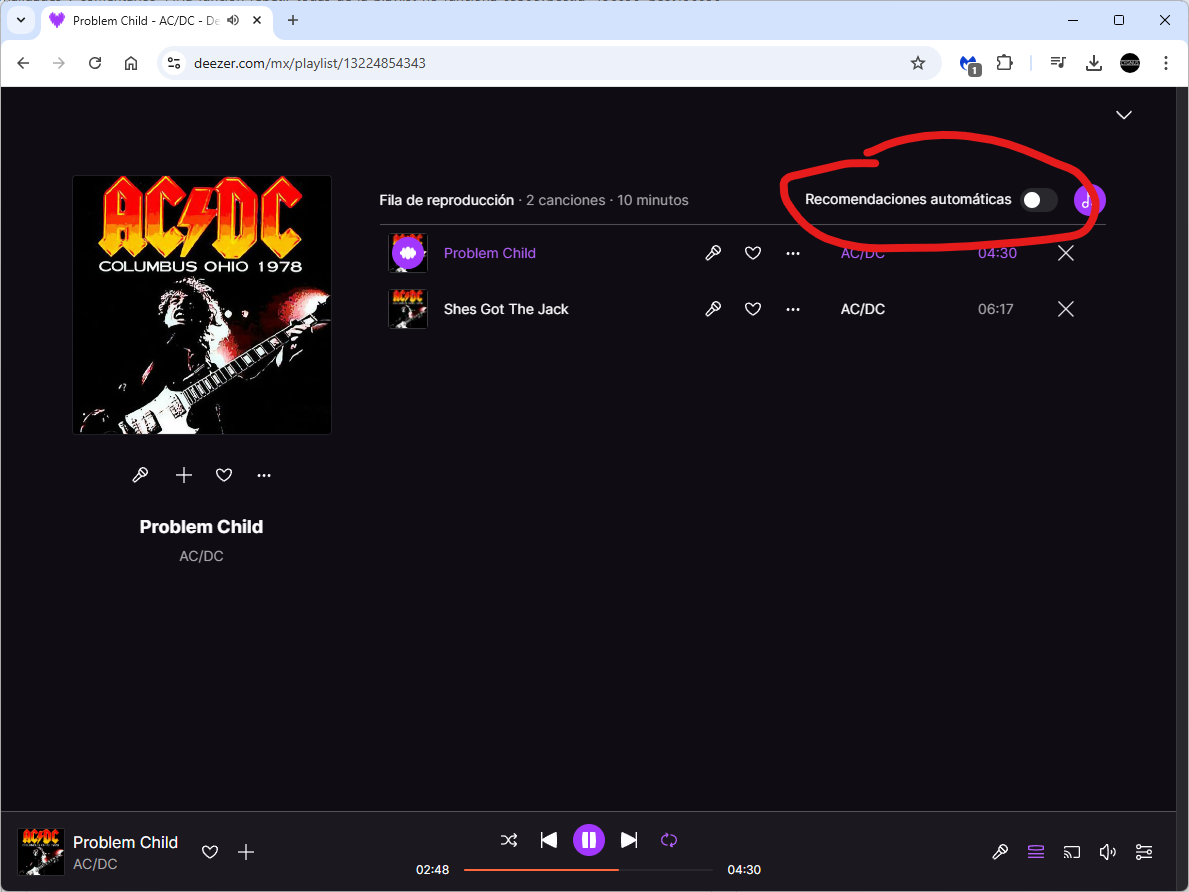
Task: Toggle the queue list icon in the player bar
Action: tap(1036, 852)
